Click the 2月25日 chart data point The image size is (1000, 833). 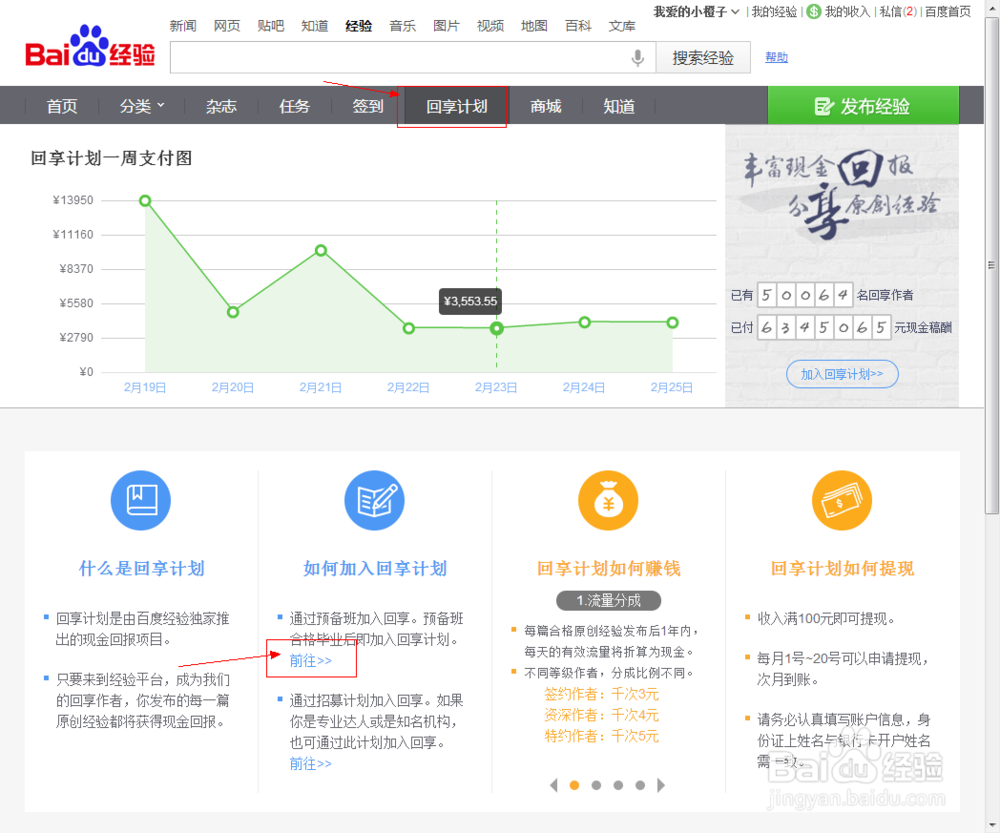coord(672,322)
